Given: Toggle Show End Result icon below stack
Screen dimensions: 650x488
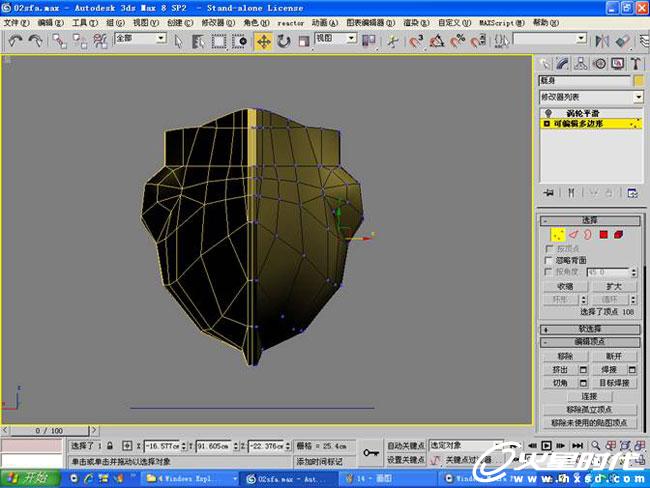Looking at the screenshot, I should (571, 193).
